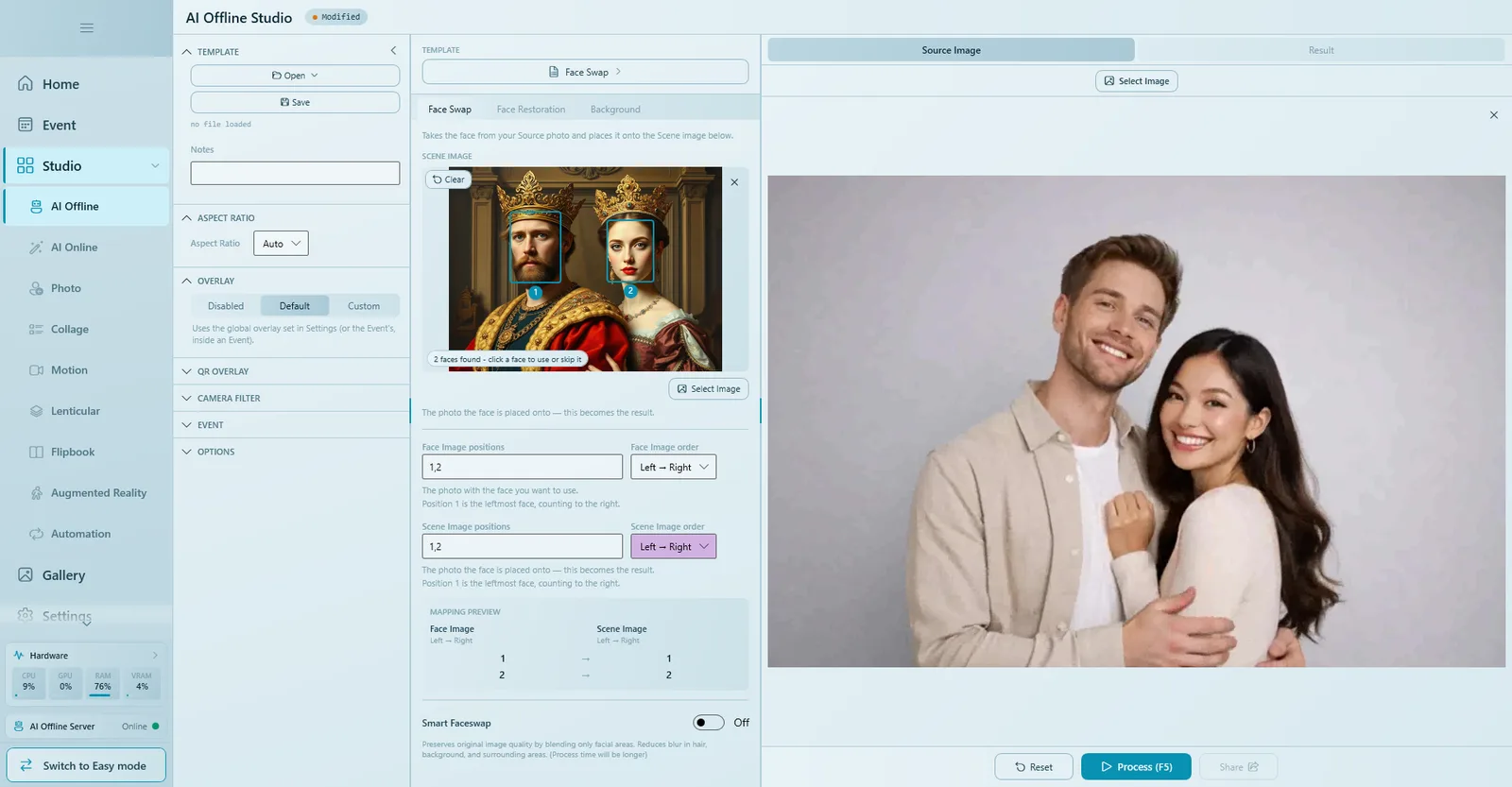This screenshot has width=1512, height=787.
Task: Click Select Image for source image
Action: 1136,81
